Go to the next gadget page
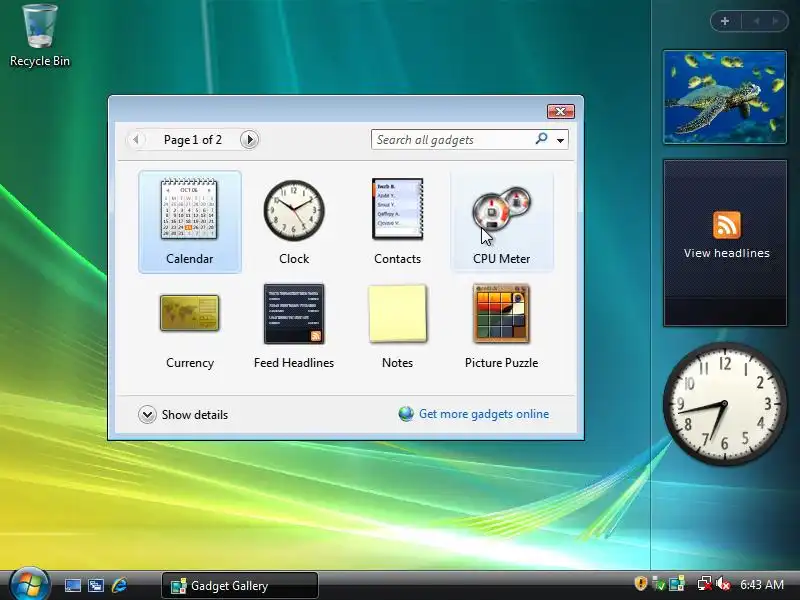Viewport: 800px width, 600px height. coord(249,139)
